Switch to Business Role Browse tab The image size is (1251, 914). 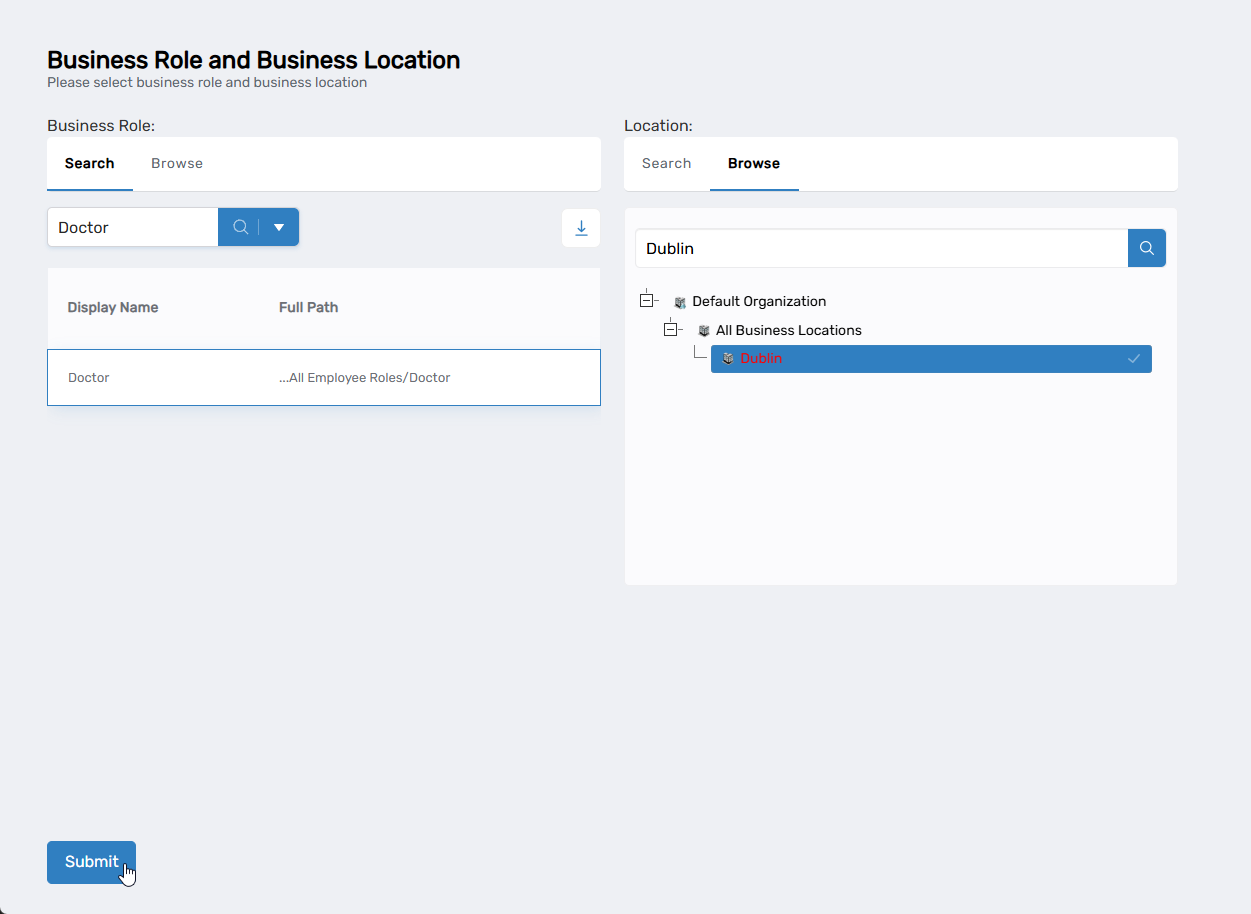point(177,163)
